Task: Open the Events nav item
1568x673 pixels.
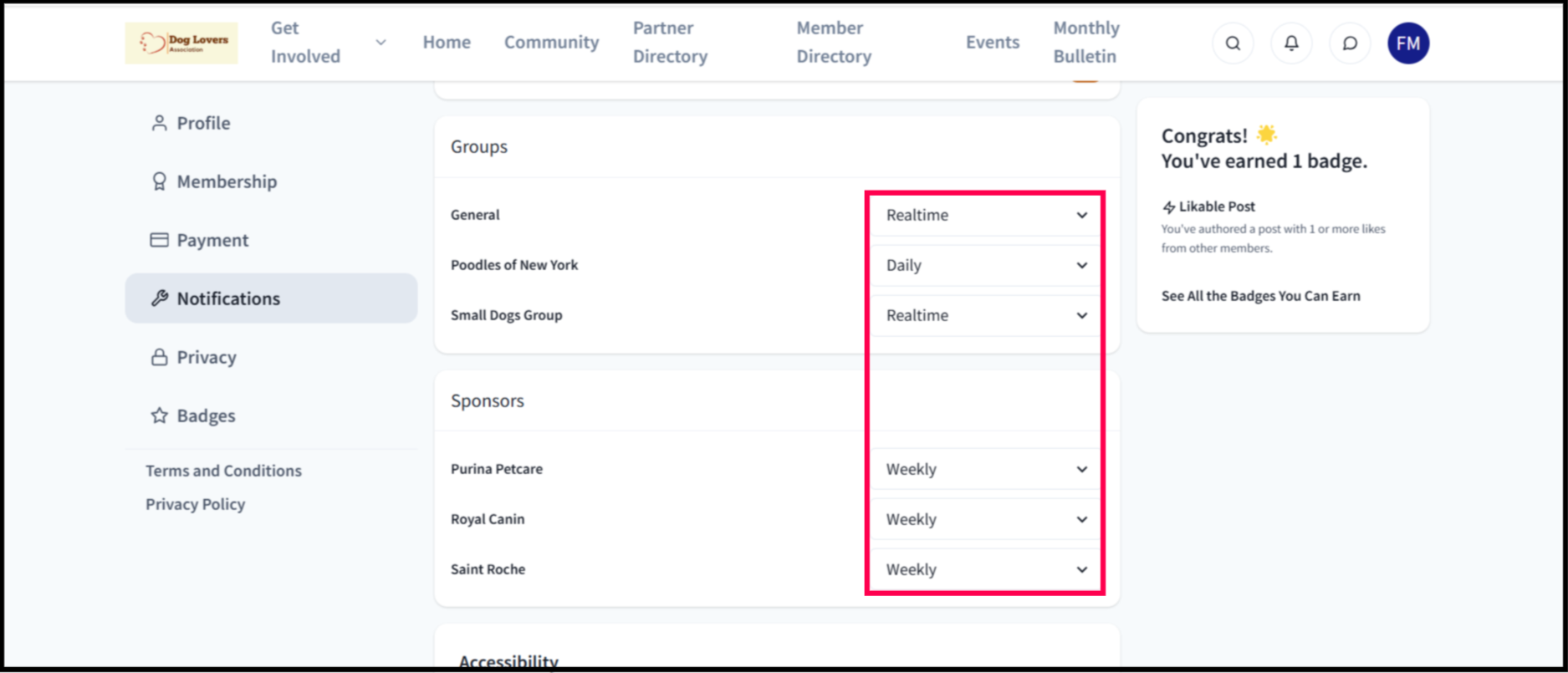Action: pos(993,42)
